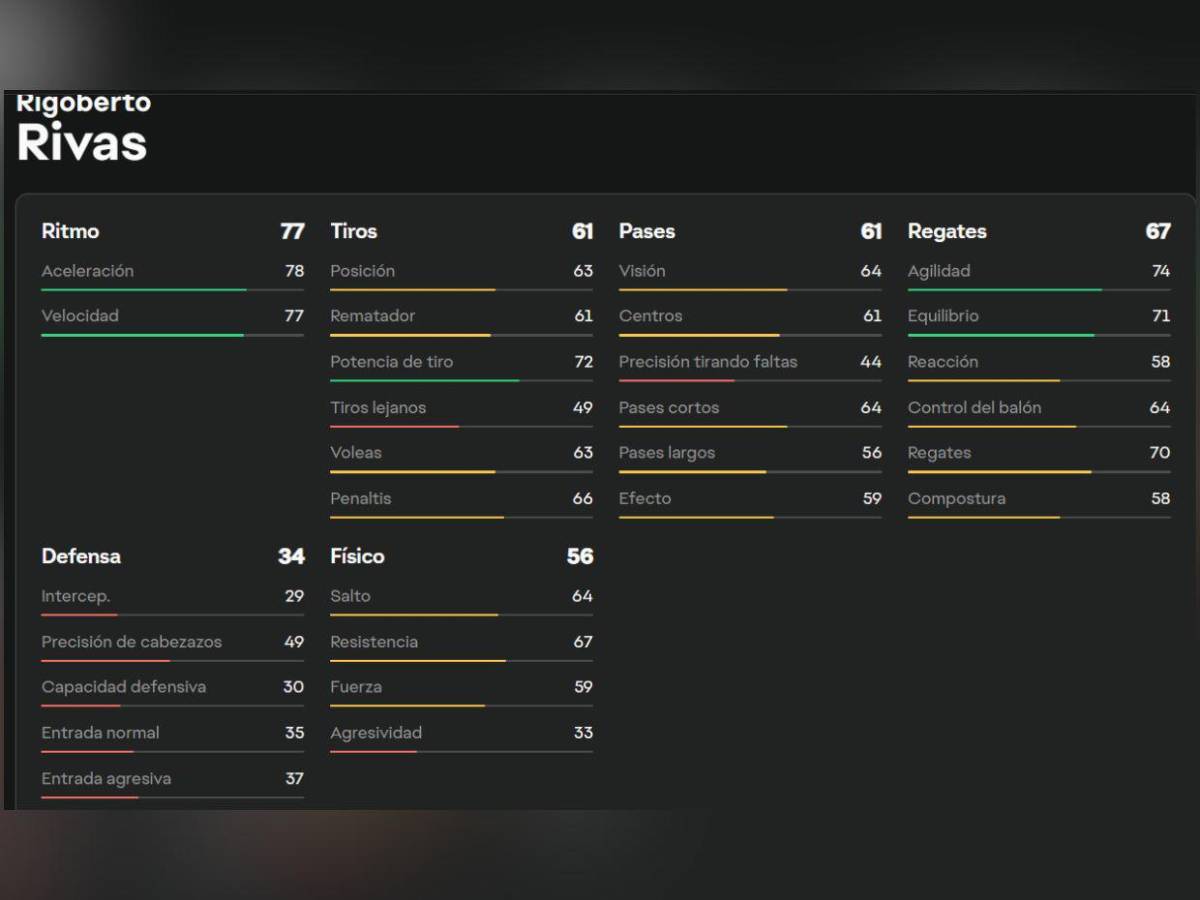Image resolution: width=1200 pixels, height=900 pixels.
Task: Click the Resistencia yellow stat bar
Action: [461, 661]
